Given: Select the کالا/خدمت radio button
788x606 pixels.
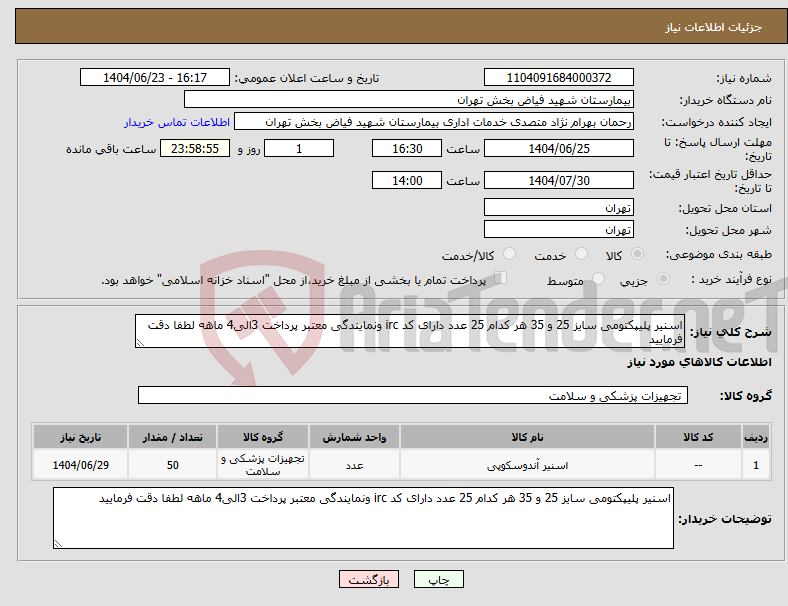Looking at the screenshot, I should click(x=510, y=254).
